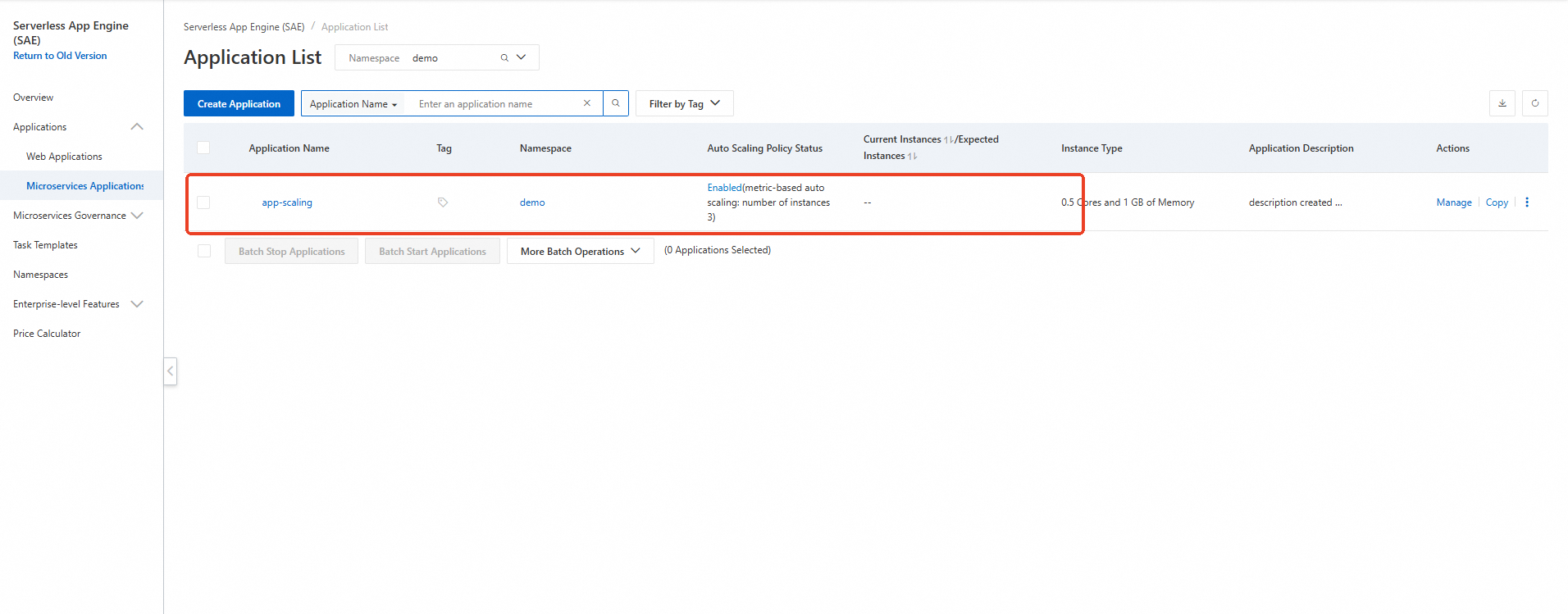Sort by Current Instances column
This screenshot has width=1568, height=614.
(949, 140)
